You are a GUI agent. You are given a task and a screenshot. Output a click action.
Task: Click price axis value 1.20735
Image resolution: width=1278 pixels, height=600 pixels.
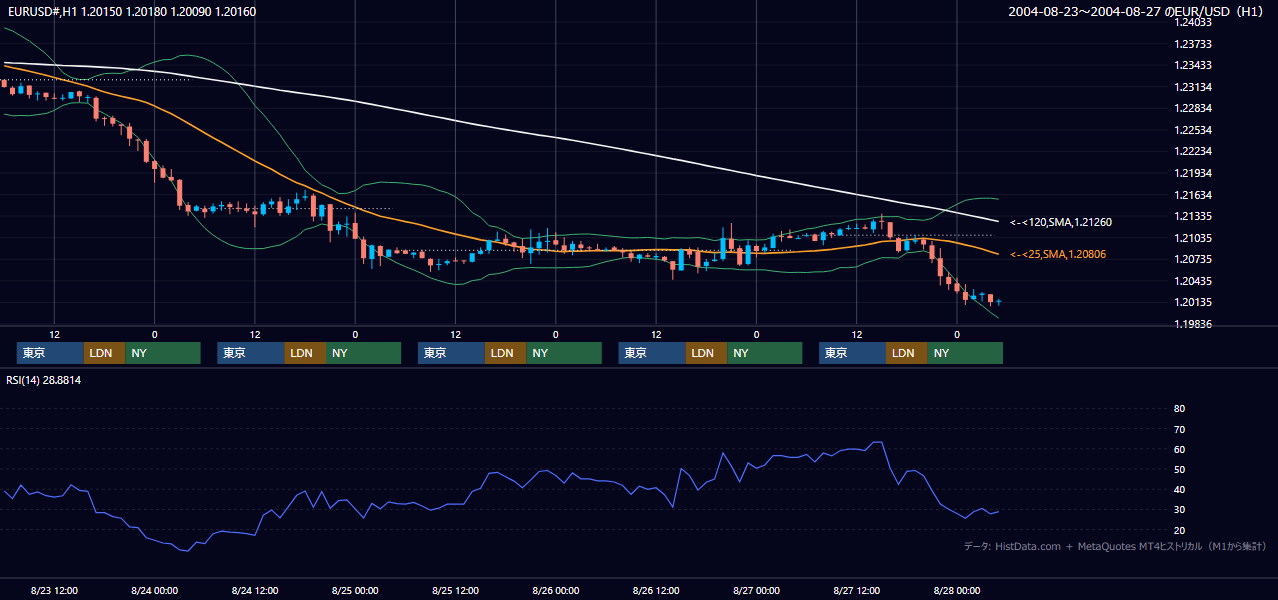tap(1192, 259)
